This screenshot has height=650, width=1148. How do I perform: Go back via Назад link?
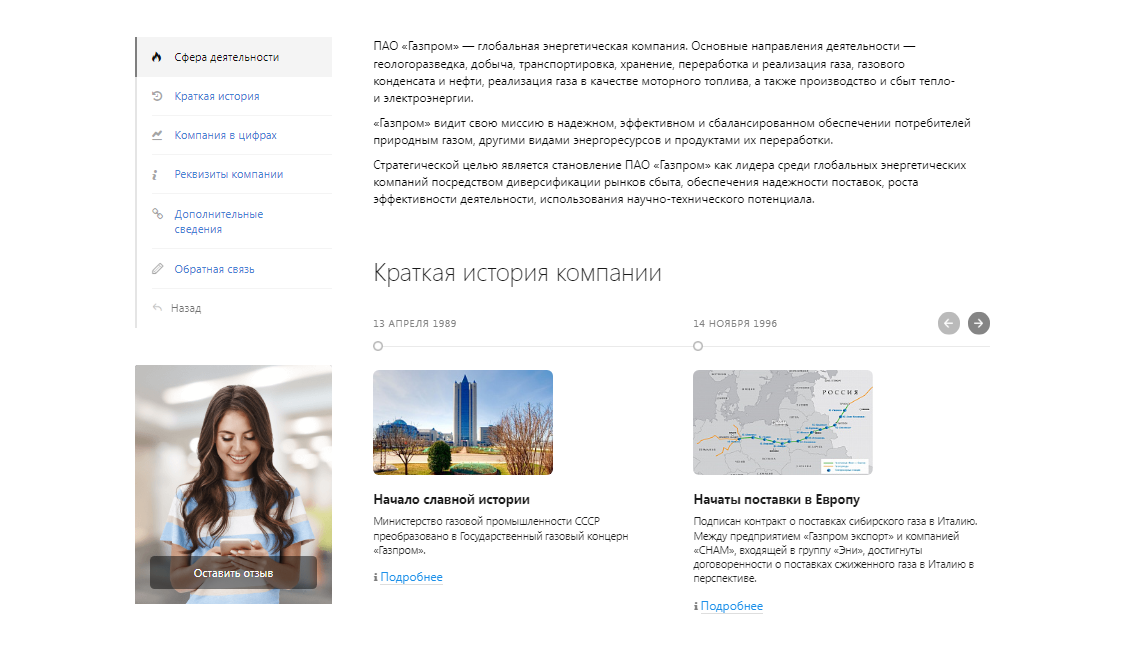point(186,308)
